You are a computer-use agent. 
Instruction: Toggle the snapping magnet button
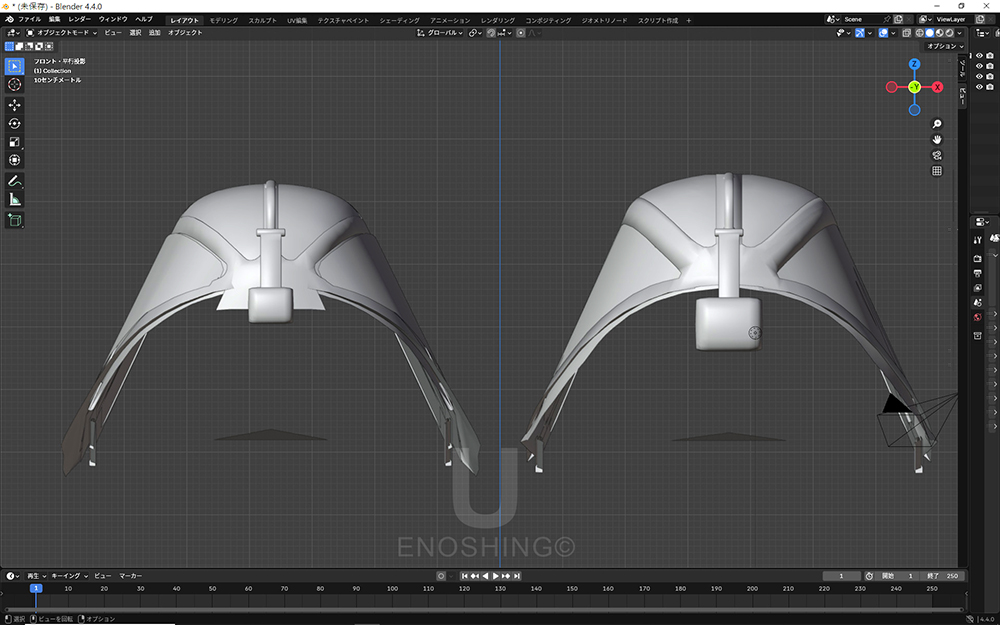491,33
